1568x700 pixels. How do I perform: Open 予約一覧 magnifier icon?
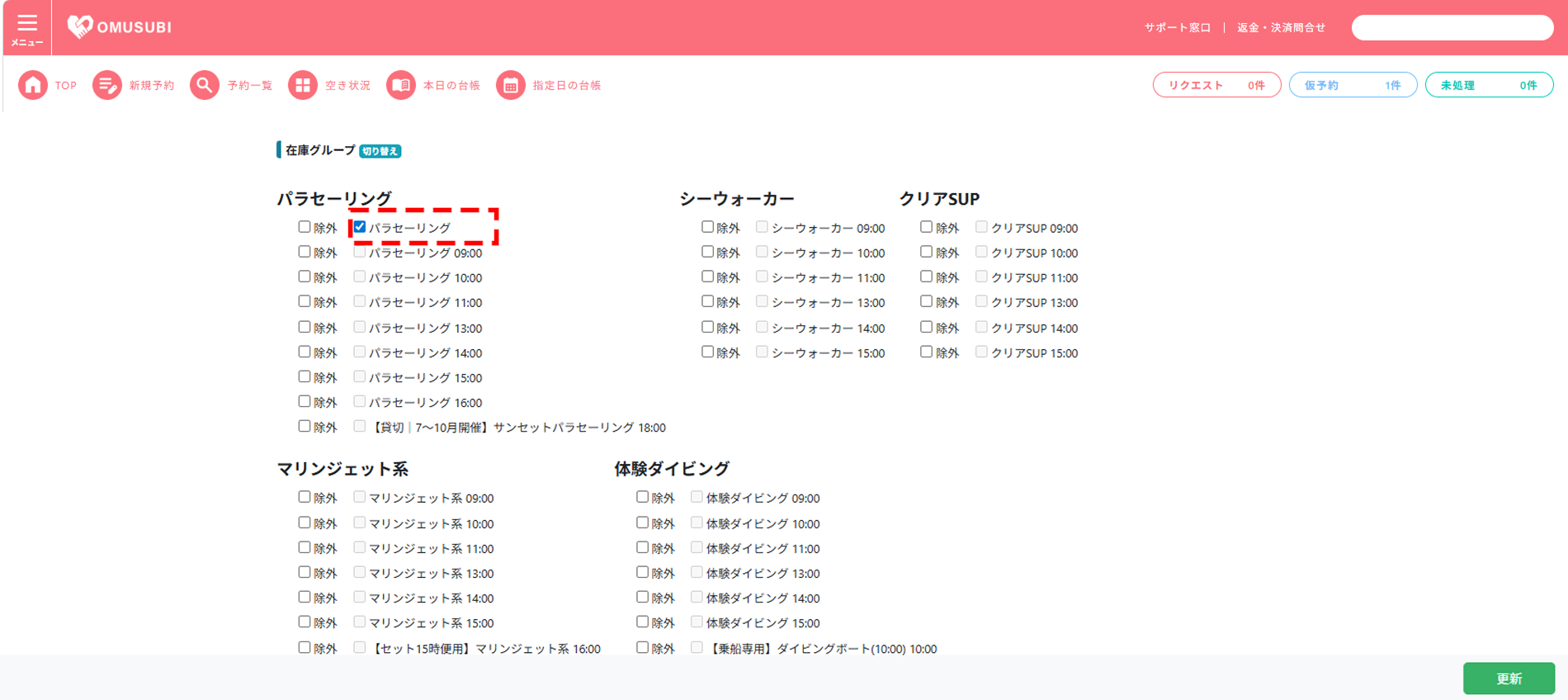click(x=205, y=85)
